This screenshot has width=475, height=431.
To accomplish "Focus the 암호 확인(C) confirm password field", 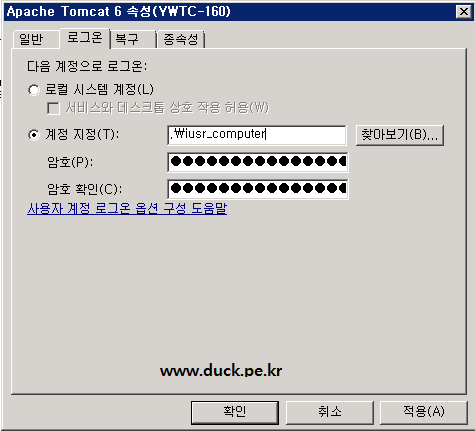I will pyautogui.click(x=258, y=189).
